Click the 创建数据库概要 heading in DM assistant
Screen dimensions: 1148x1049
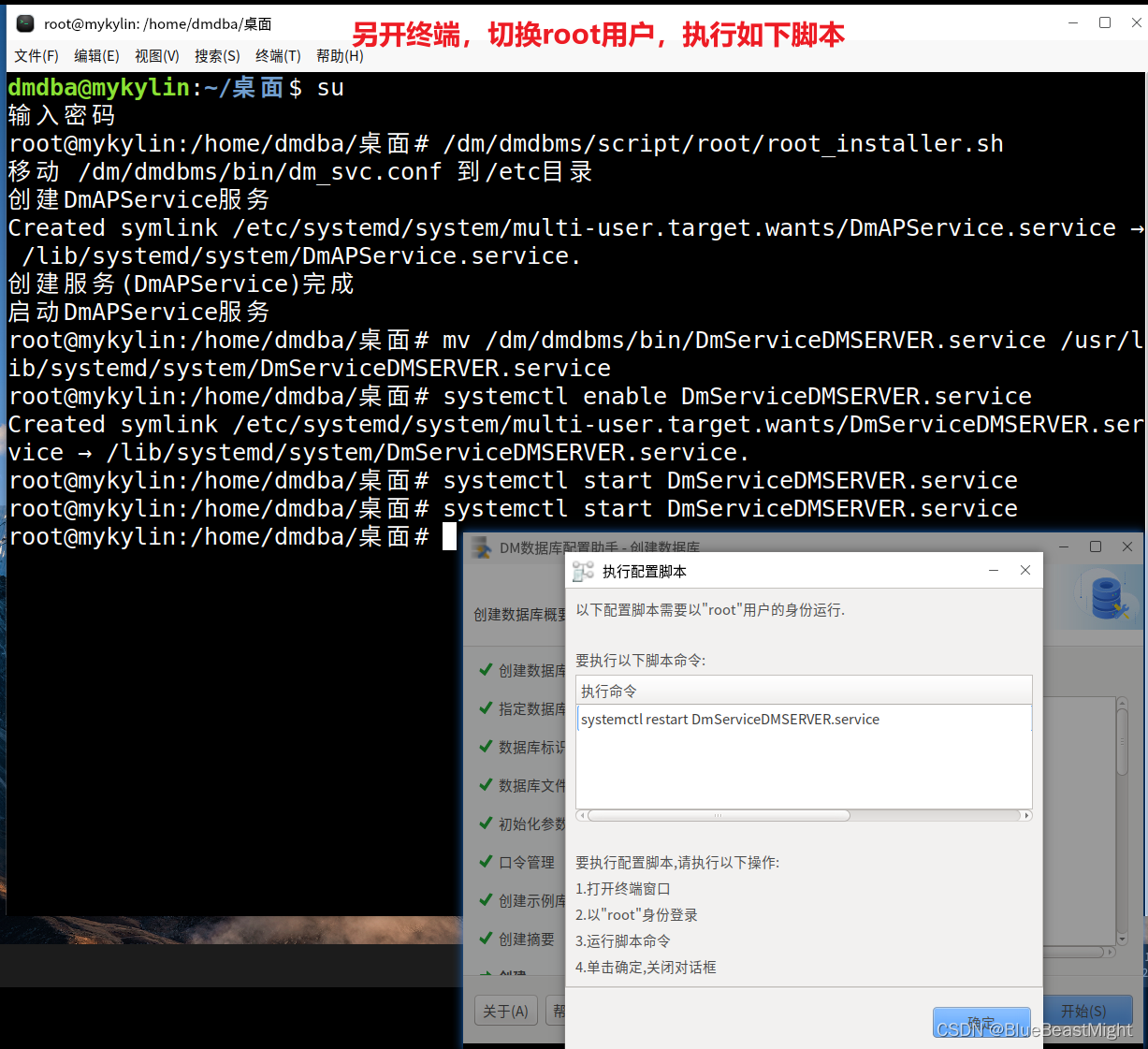coord(519,615)
